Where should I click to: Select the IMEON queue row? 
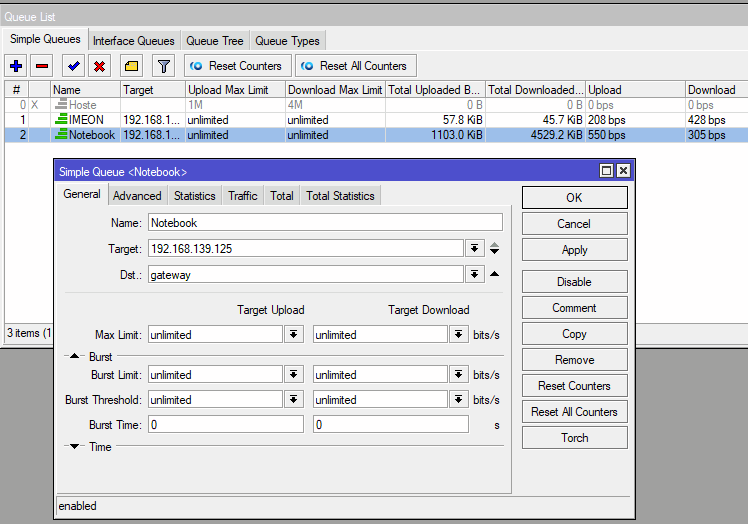[86, 120]
